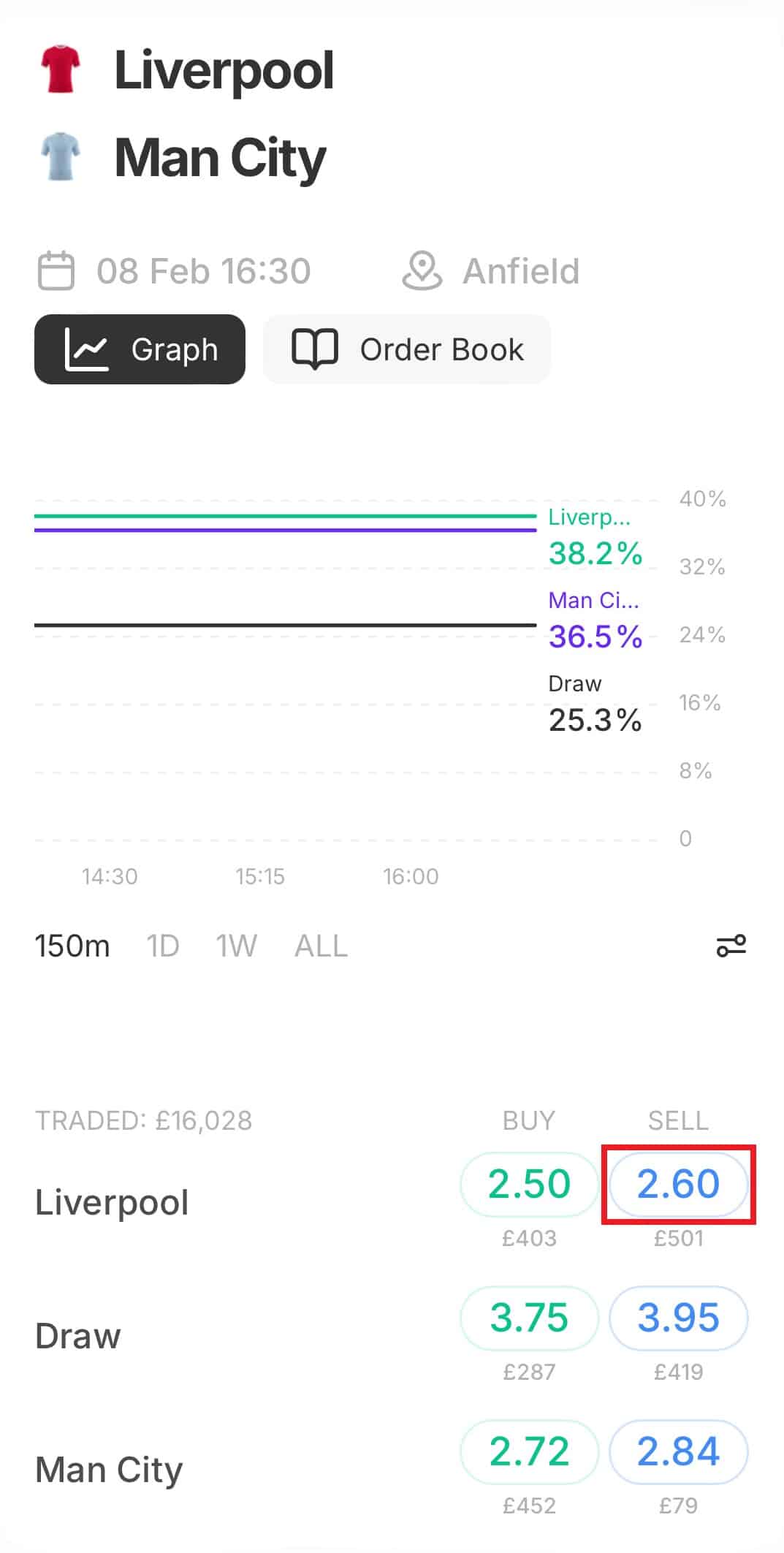Screen dimensions: 784x1553
Task: Sell Draw at 3.95 odds
Action: click(678, 1318)
